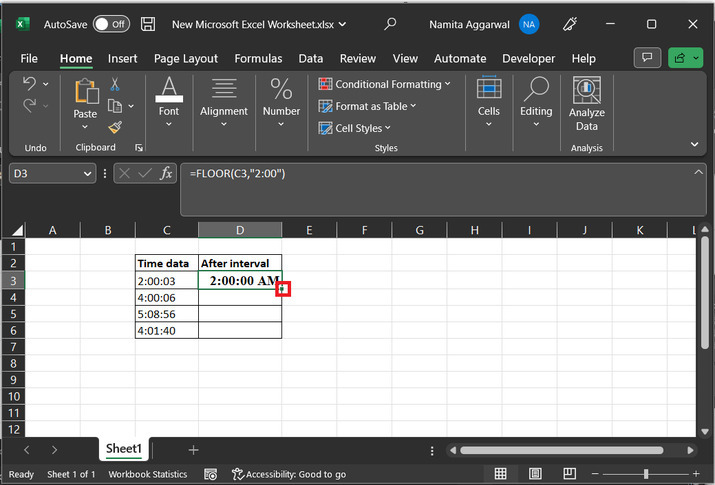The width and height of the screenshot is (715, 485).
Task: Select cell D4 under After interval
Action: click(x=240, y=297)
